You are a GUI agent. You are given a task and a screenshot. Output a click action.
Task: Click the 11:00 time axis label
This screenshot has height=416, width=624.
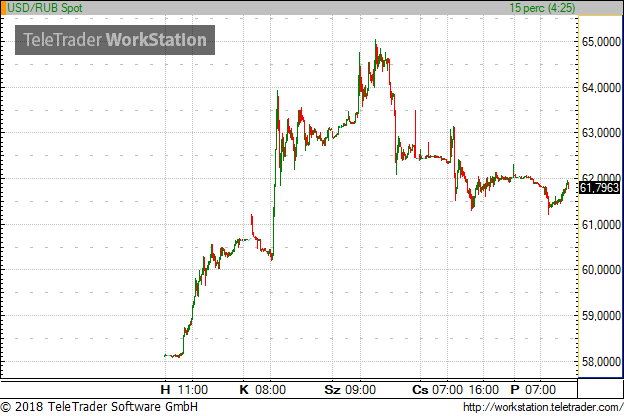[x=193, y=389]
